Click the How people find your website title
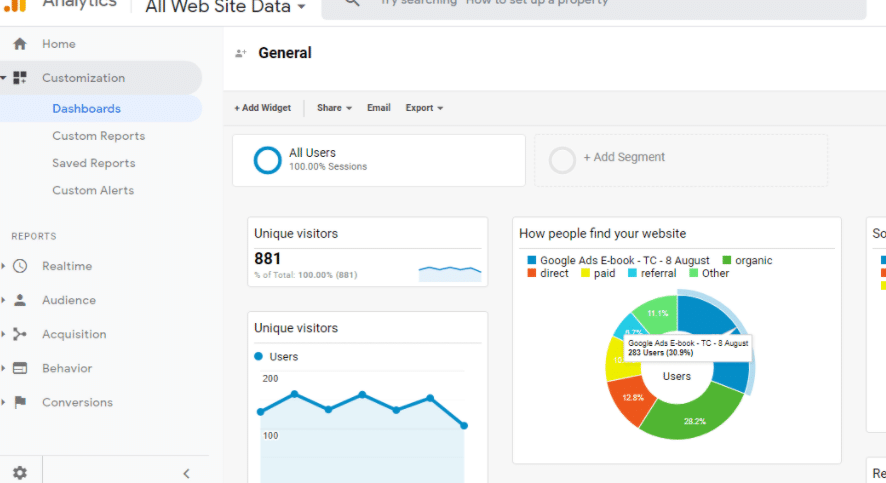The image size is (886, 483). [602, 234]
